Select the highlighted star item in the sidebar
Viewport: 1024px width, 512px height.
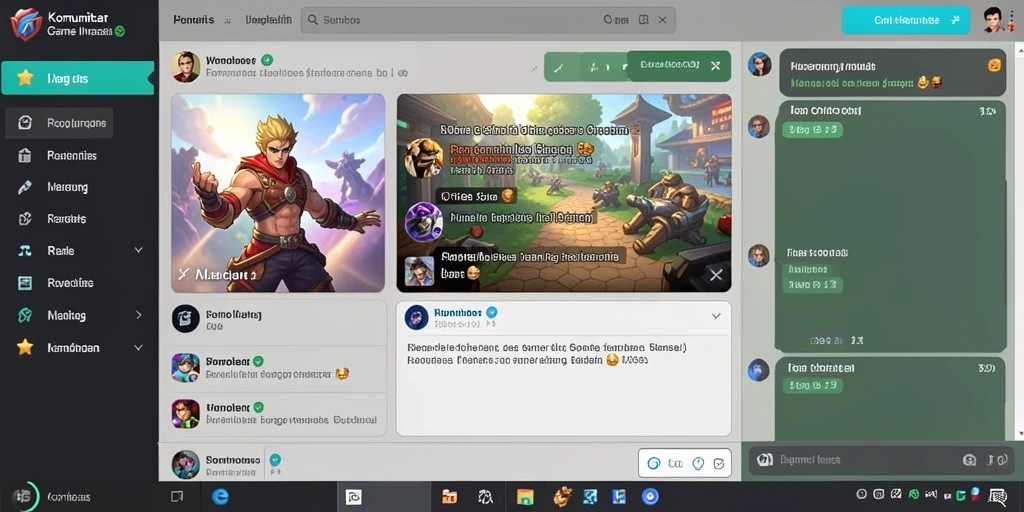78,78
